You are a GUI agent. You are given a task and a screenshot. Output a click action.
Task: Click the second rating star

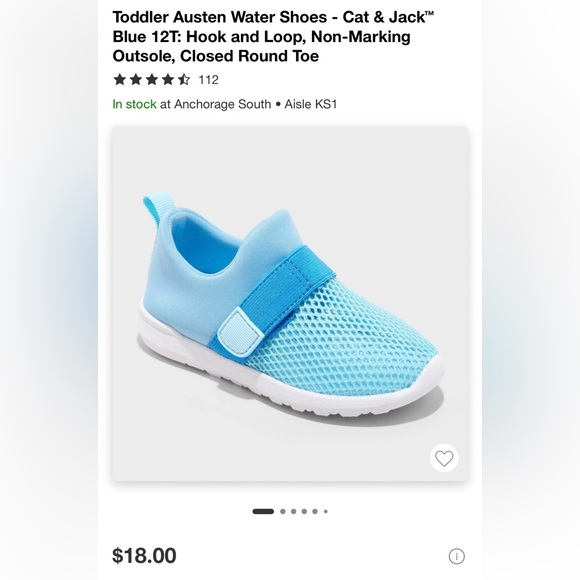(136, 80)
